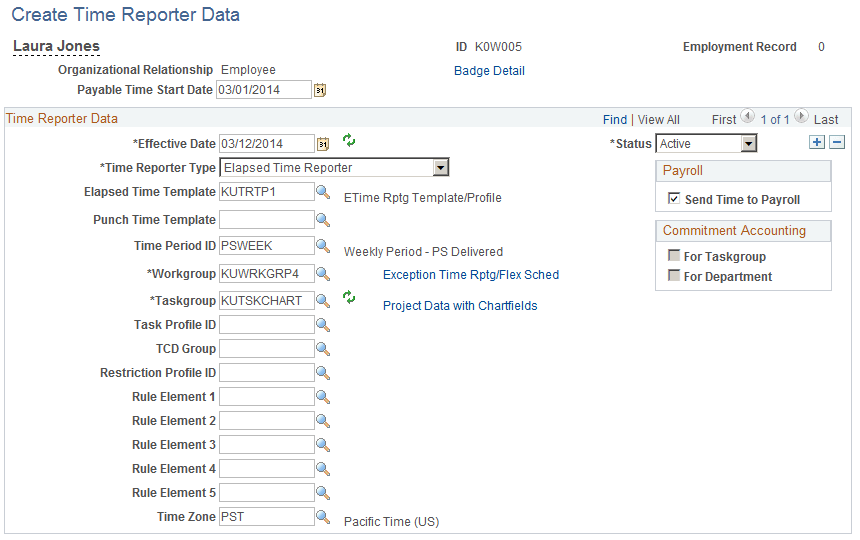The image size is (860, 540).
Task: Open calendar picker for Effective Date
Action: (323, 144)
